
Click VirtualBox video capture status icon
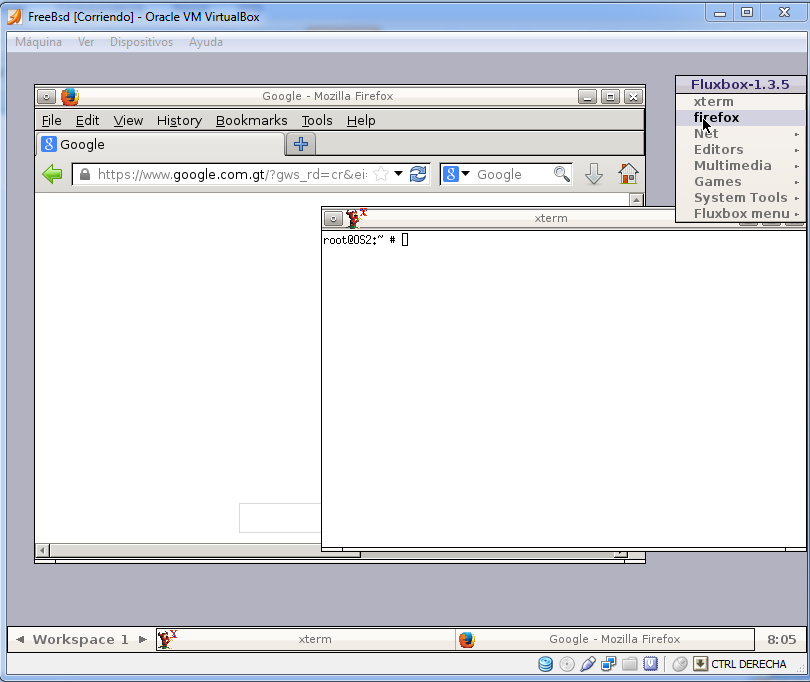[651, 664]
